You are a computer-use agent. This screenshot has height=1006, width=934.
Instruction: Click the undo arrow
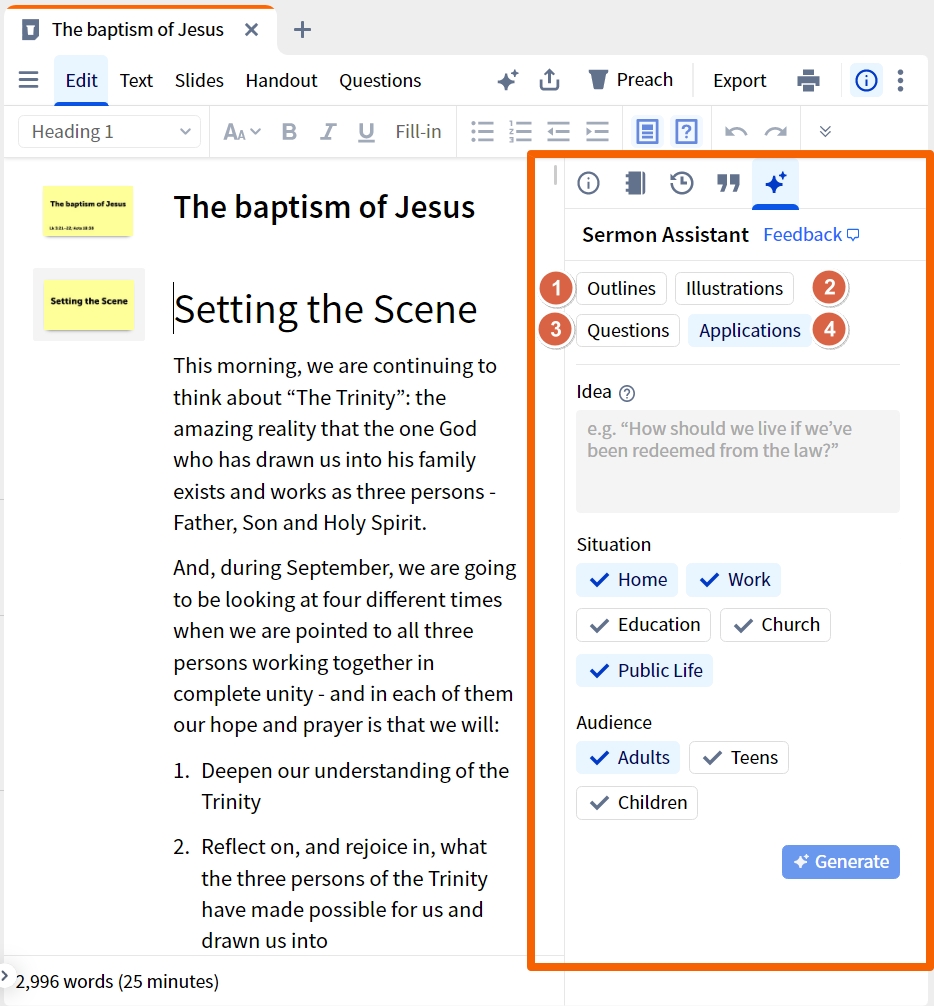(x=736, y=132)
